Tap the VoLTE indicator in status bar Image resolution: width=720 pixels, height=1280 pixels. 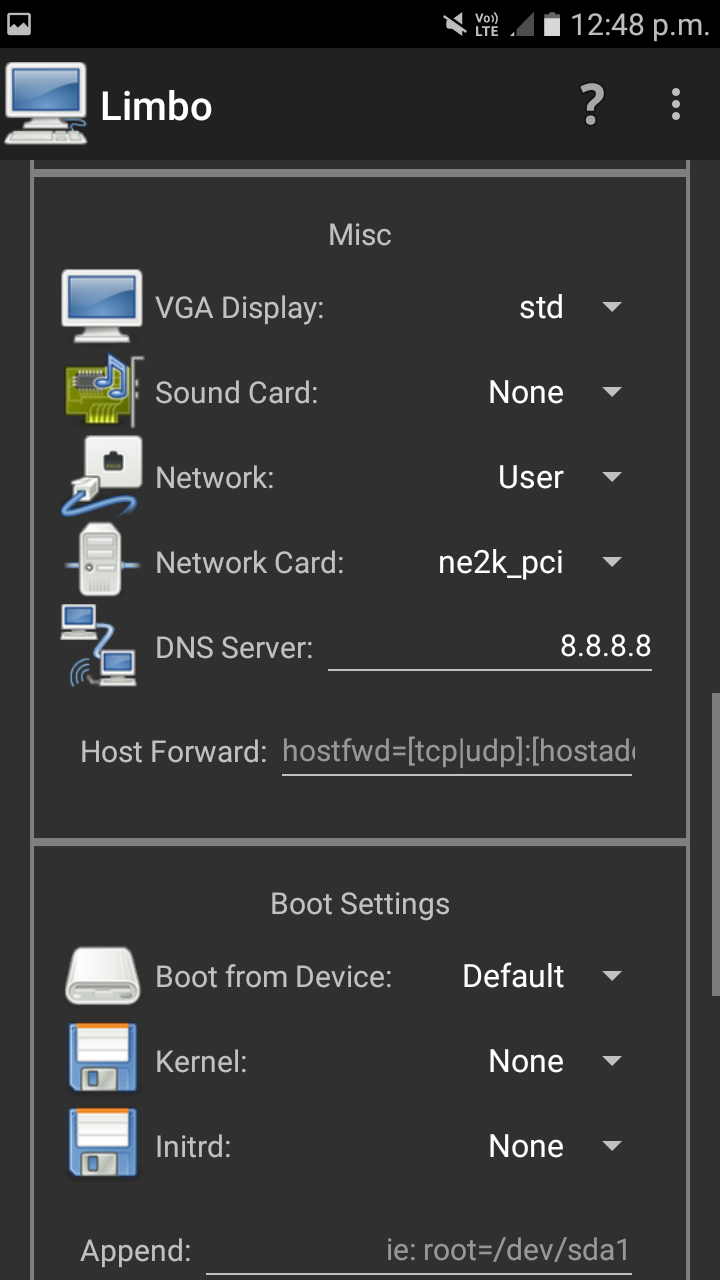[486, 25]
